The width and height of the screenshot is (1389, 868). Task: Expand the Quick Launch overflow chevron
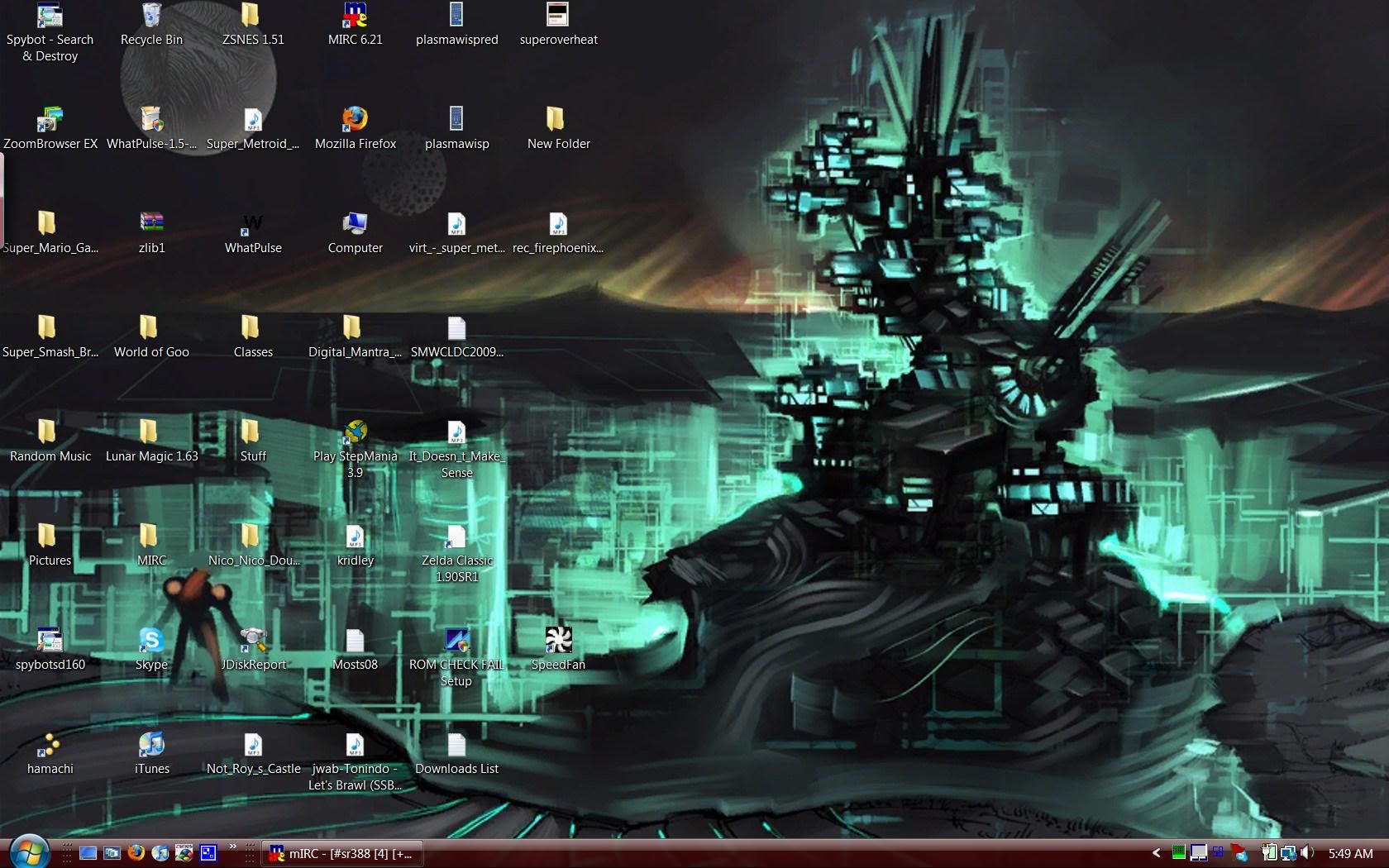232,847
